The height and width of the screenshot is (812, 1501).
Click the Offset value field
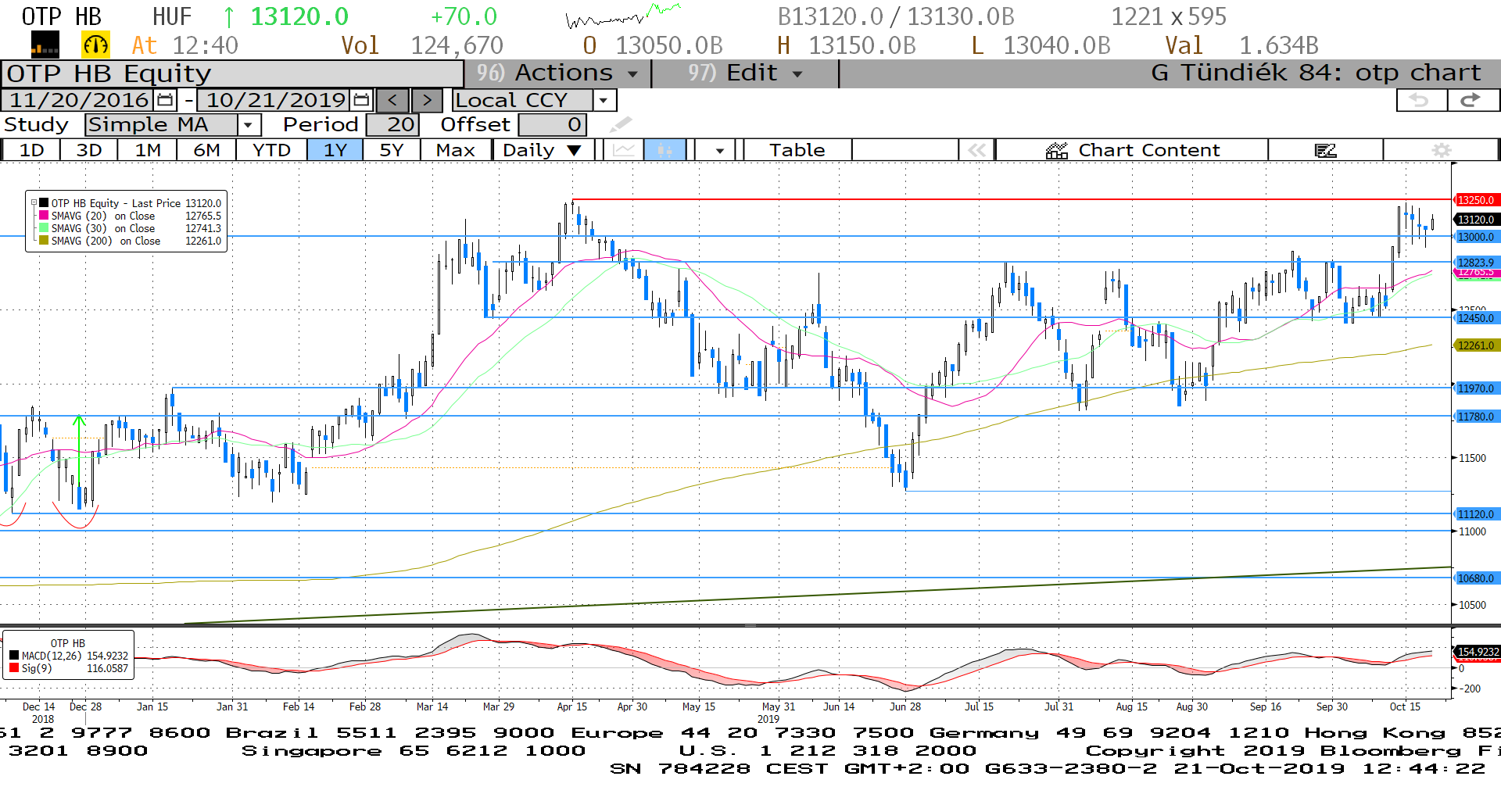[x=552, y=125]
